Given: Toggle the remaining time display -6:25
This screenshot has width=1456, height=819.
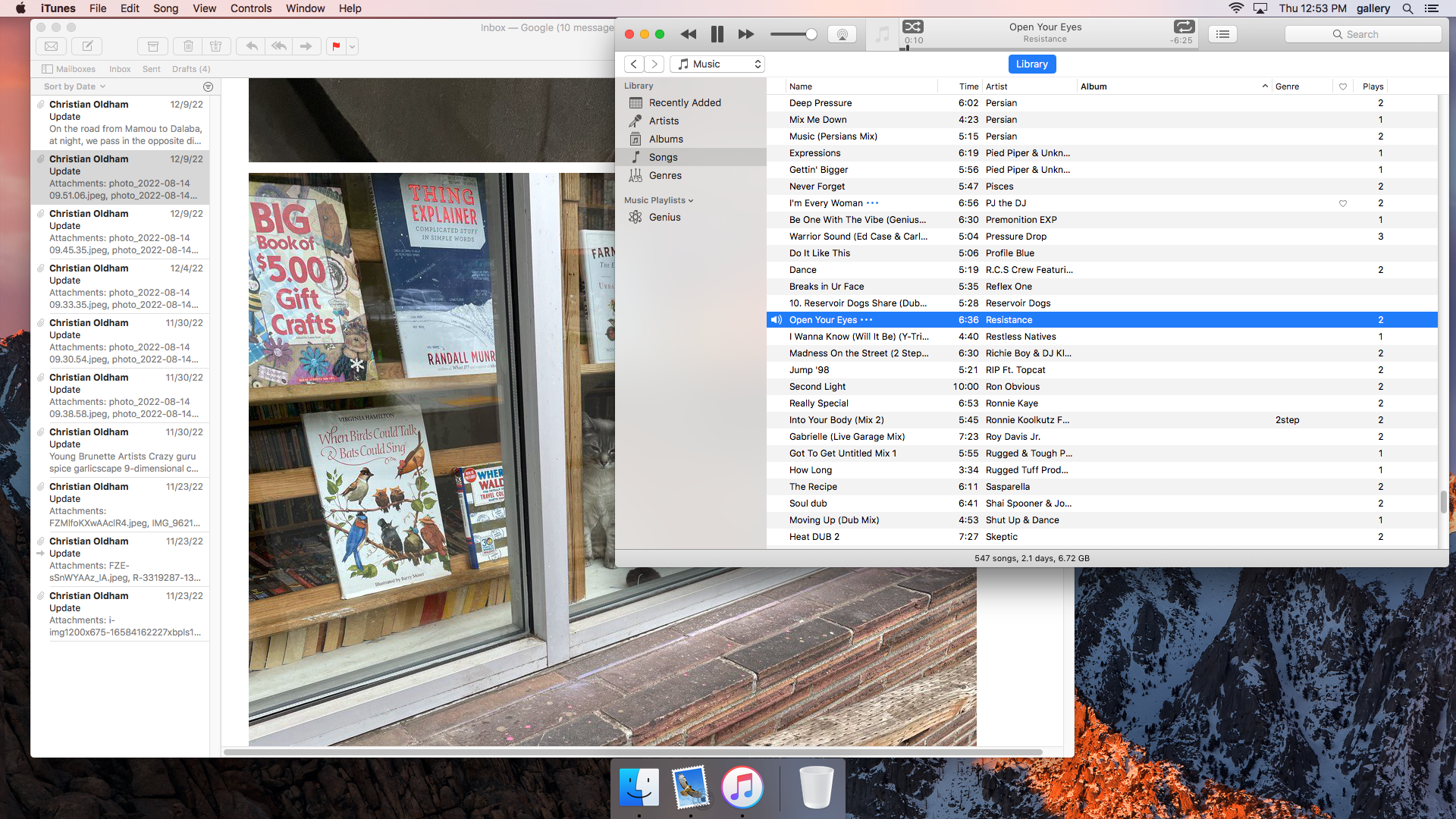Looking at the screenshot, I should click(x=1181, y=40).
